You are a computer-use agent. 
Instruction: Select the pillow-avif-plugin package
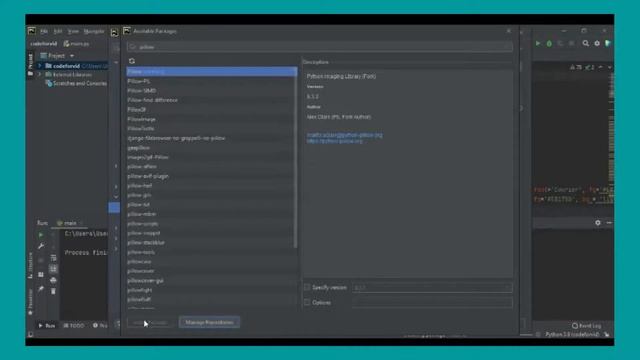211,176
